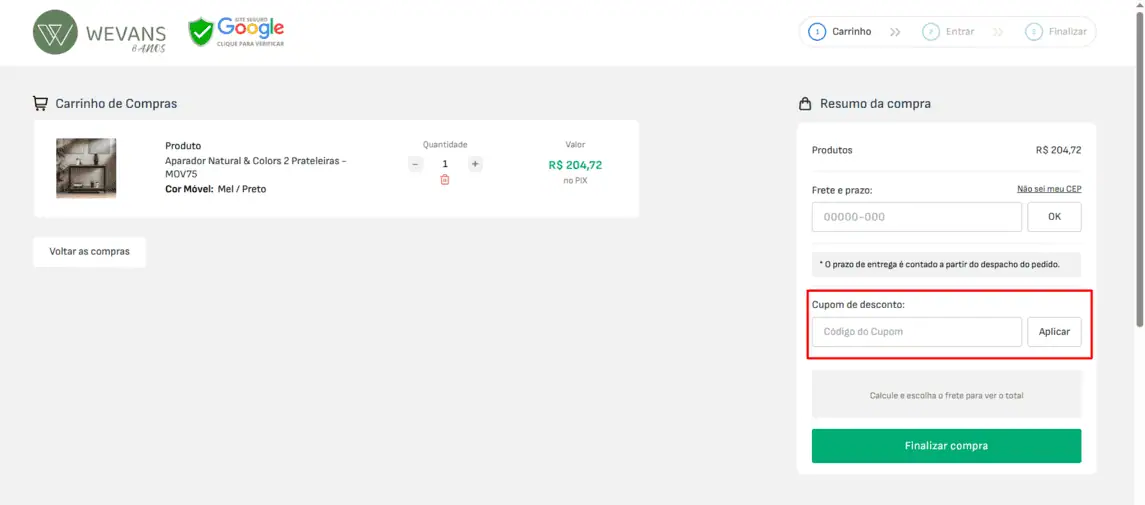
Task: Click the Frete e prazo label
Action: point(842,190)
